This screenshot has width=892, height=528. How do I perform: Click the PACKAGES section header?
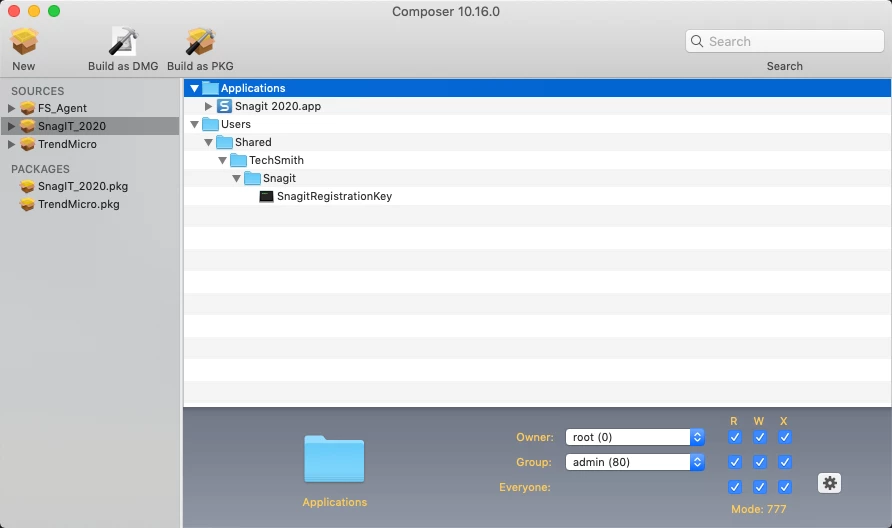tap(40, 169)
